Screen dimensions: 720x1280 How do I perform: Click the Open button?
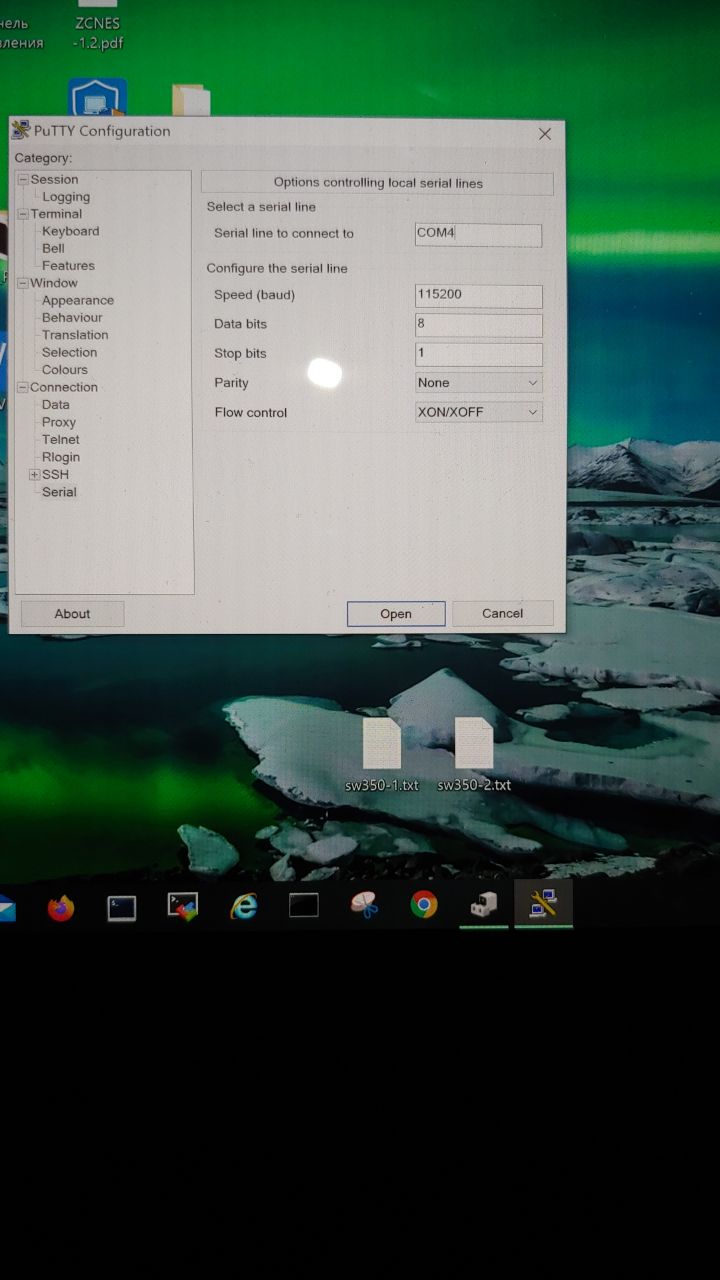[396, 614]
